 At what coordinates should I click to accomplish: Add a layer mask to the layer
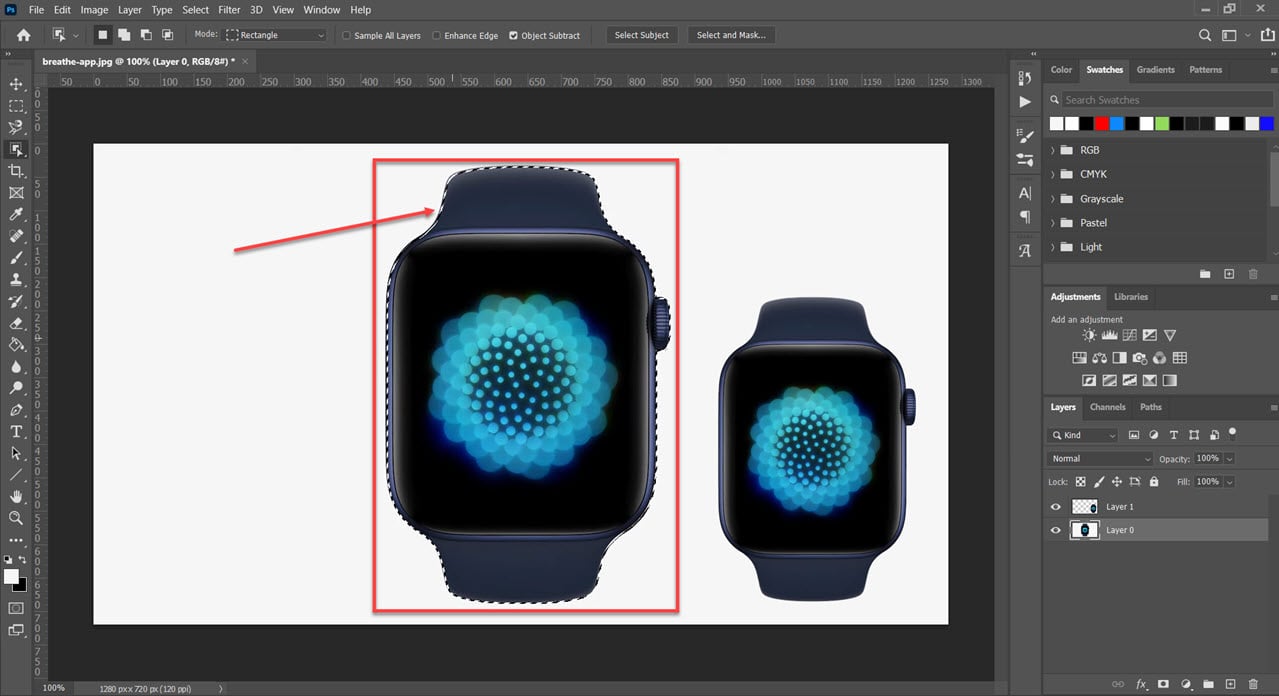coord(1163,685)
